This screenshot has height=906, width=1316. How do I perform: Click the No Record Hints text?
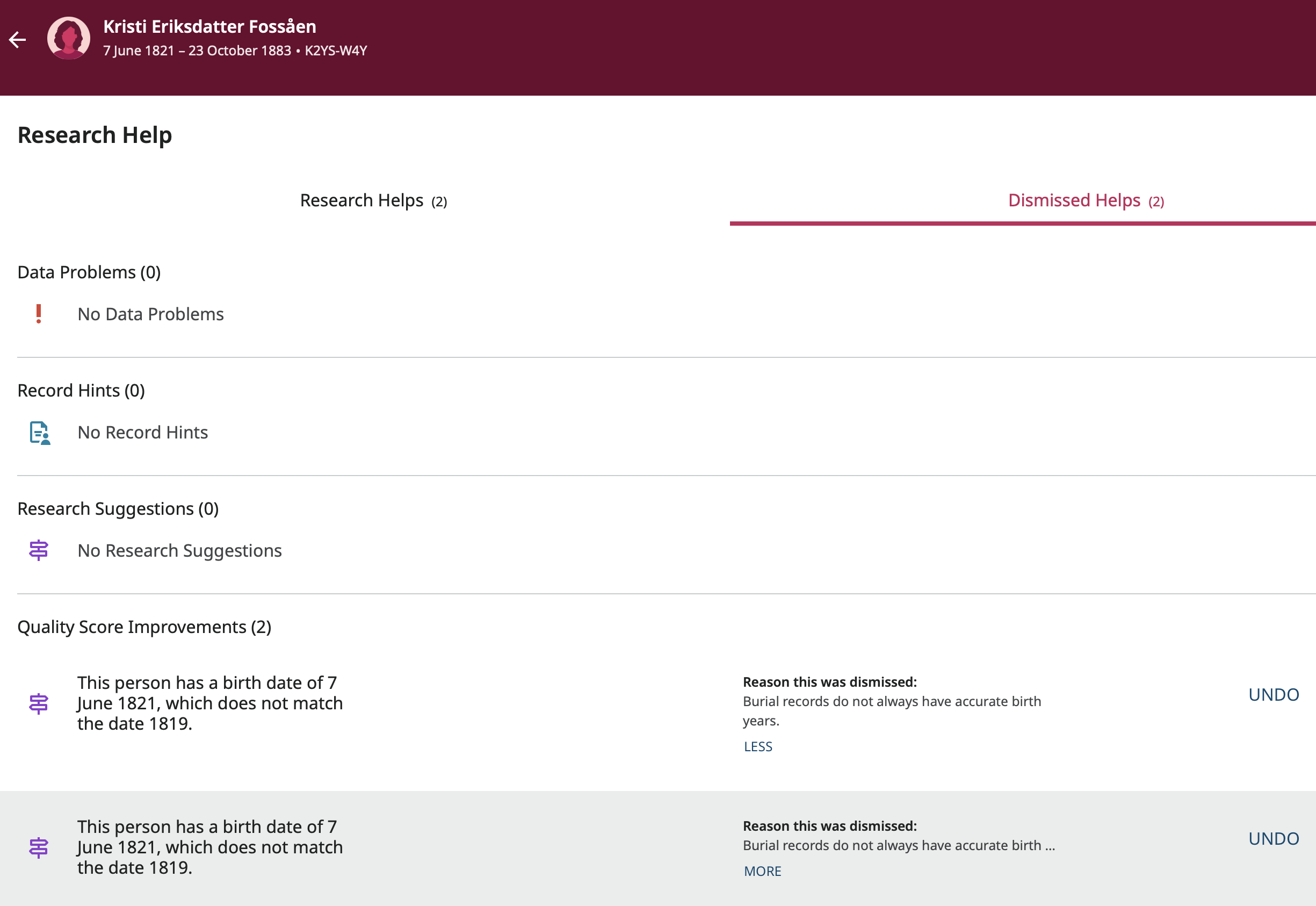[142, 433]
